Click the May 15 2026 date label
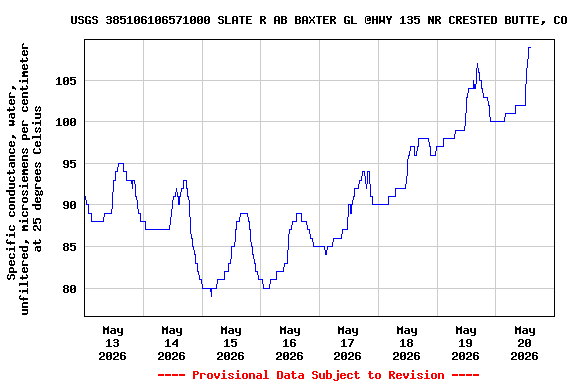Image resolution: width=576 pixels, height=384 pixels. 230,343
